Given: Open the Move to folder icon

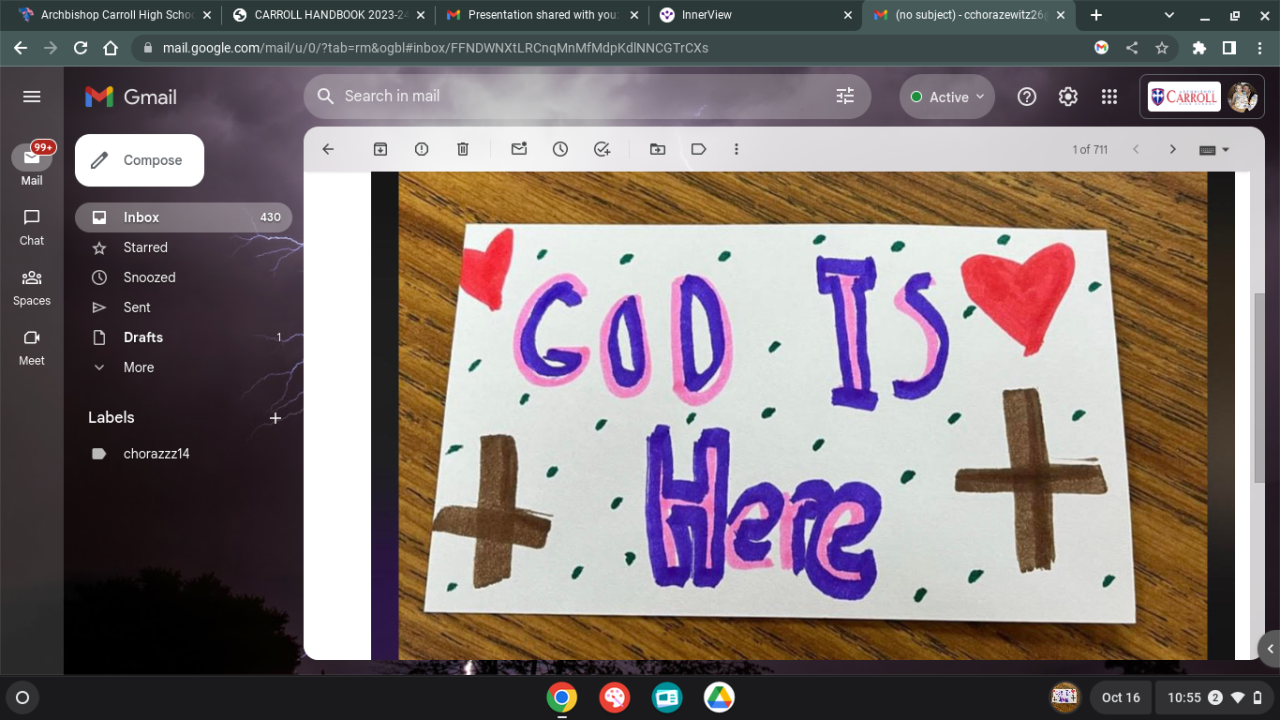Looking at the screenshot, I should pyautogui.click(x=657, y=149).
